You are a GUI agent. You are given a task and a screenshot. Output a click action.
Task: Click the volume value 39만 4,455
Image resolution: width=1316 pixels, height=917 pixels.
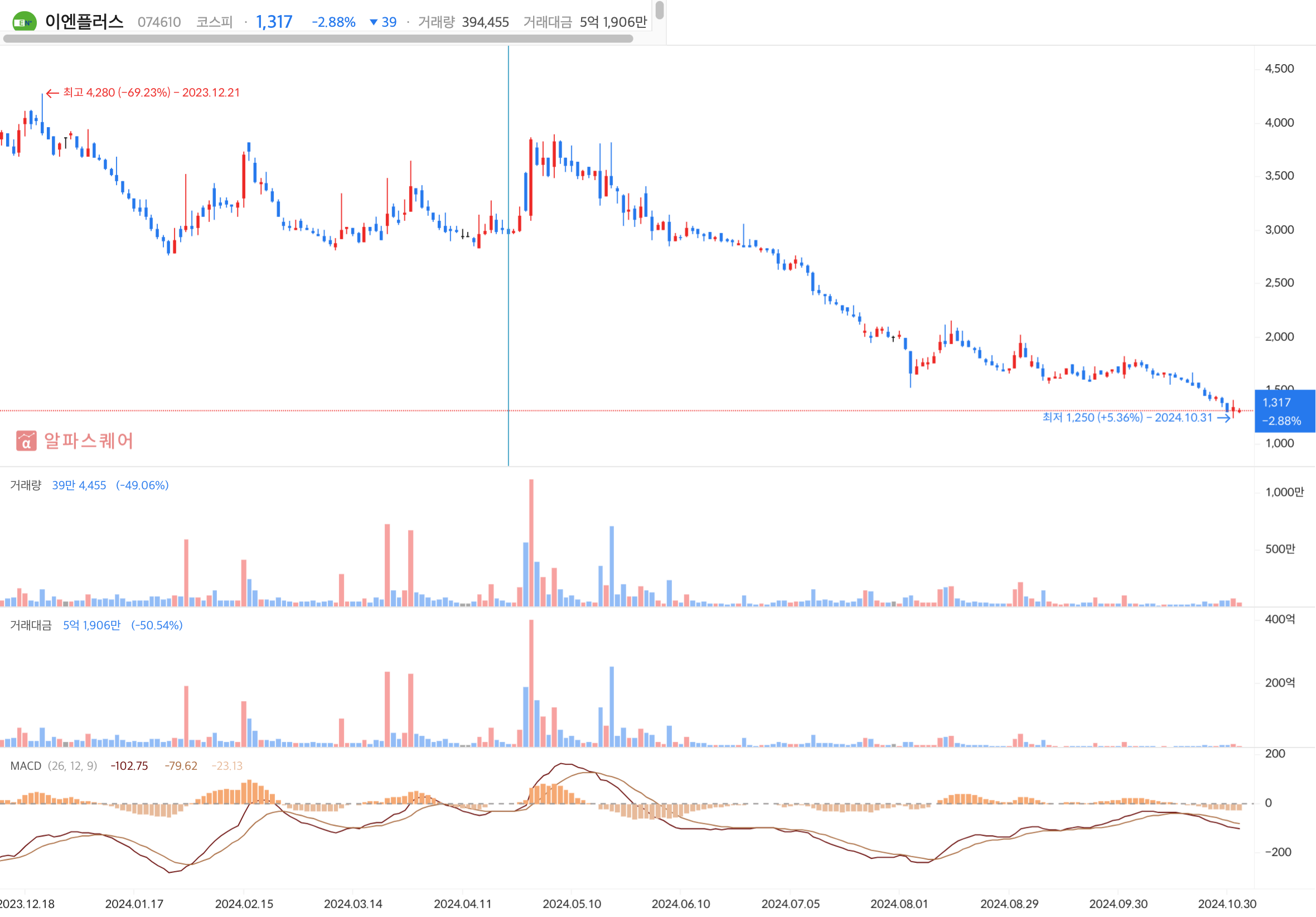79,485
